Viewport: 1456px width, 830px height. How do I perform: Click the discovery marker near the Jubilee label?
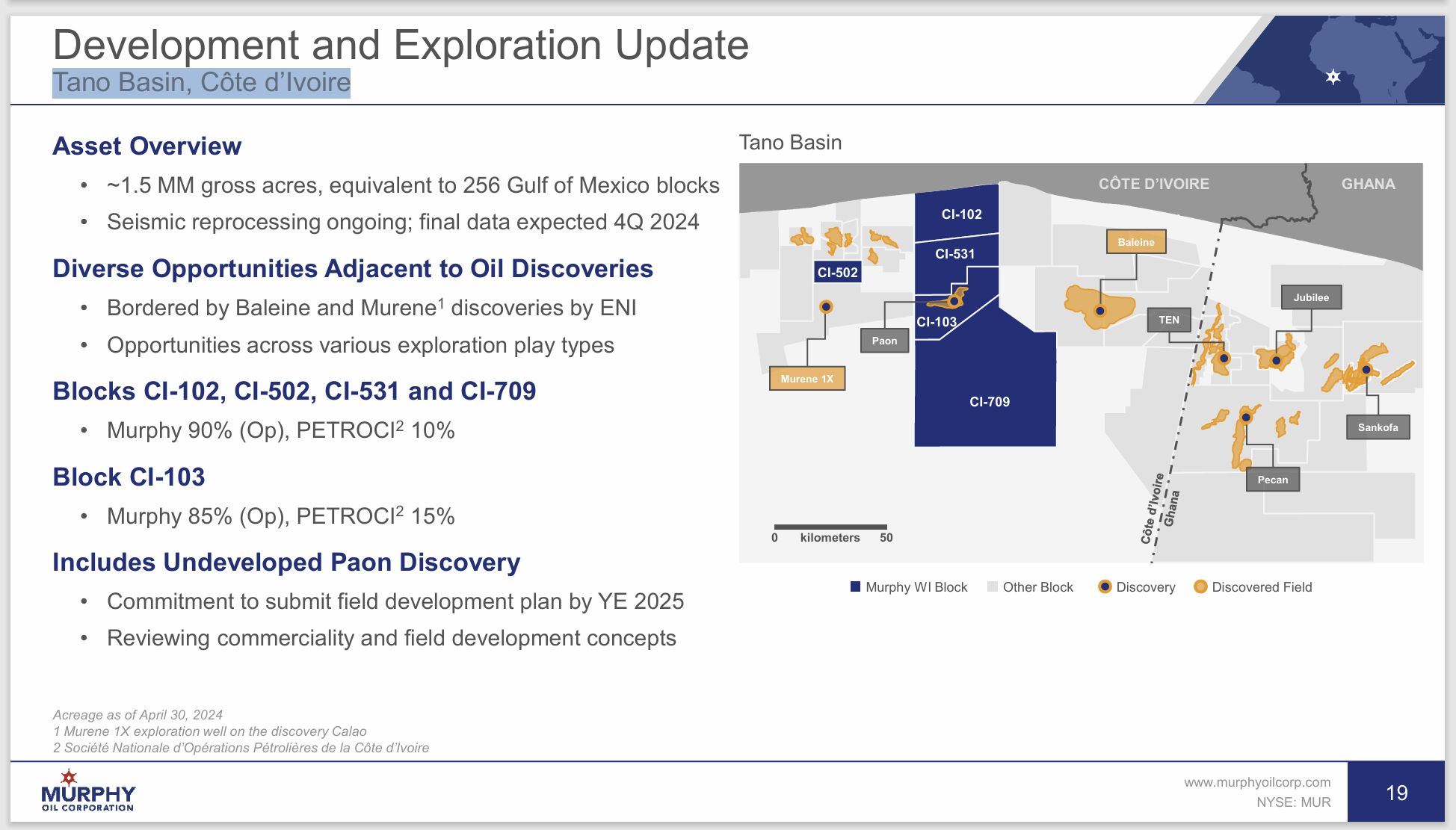click(x=1277, y=359)
